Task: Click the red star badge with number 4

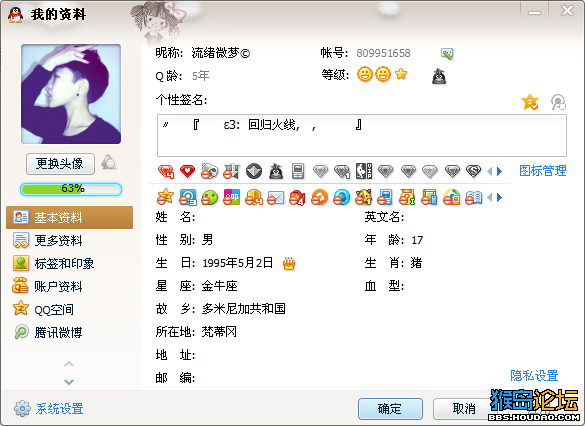Action: click(297, 197)
